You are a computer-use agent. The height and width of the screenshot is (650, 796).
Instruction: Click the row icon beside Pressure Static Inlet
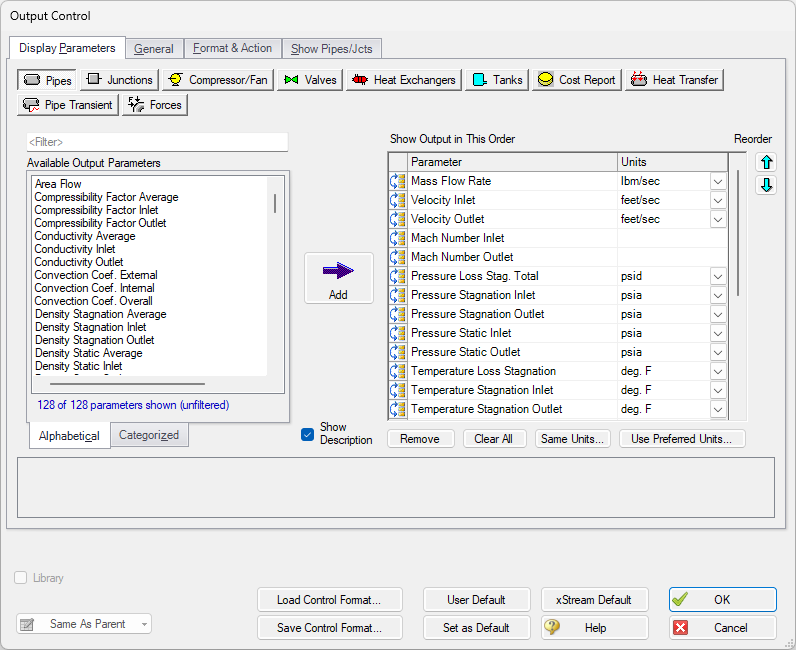(x=397, y=333)
